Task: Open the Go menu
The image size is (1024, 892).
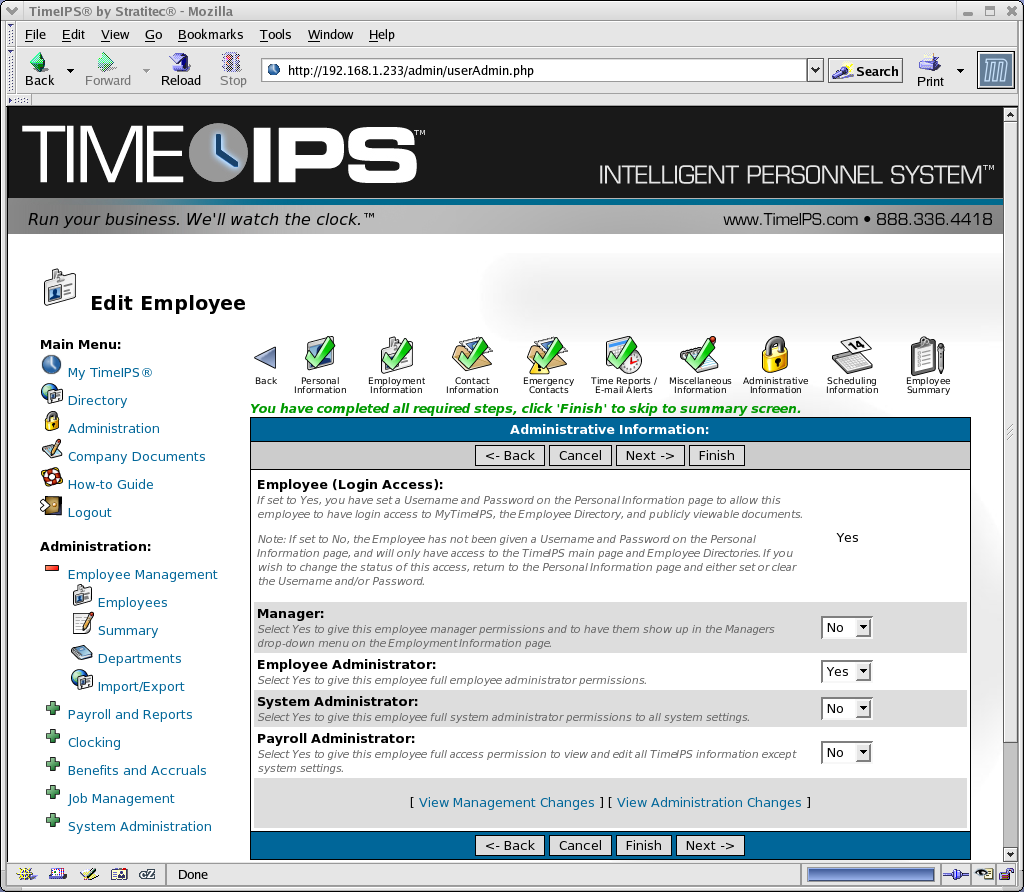Action: click(153, 35)
